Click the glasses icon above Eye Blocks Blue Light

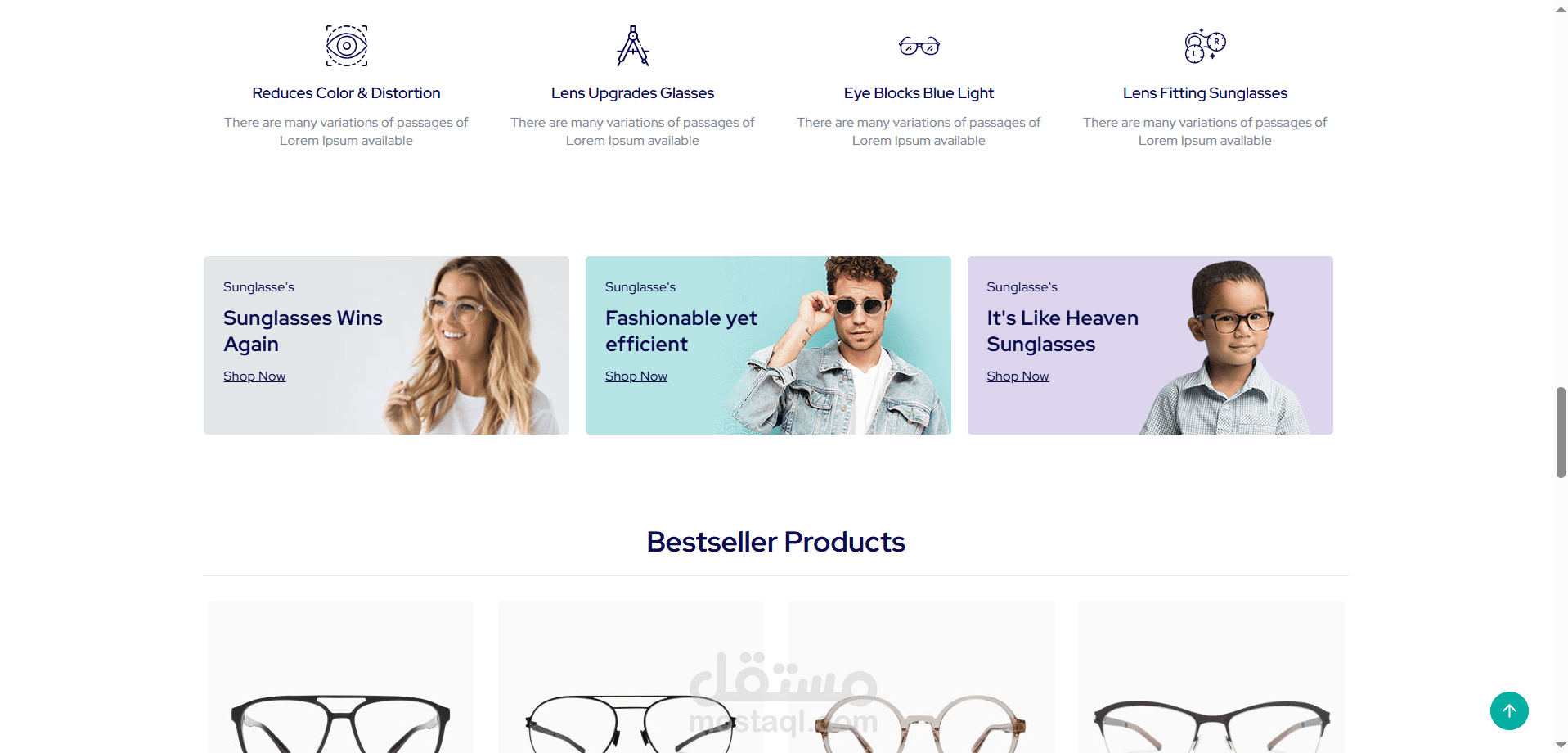(919, 46)
